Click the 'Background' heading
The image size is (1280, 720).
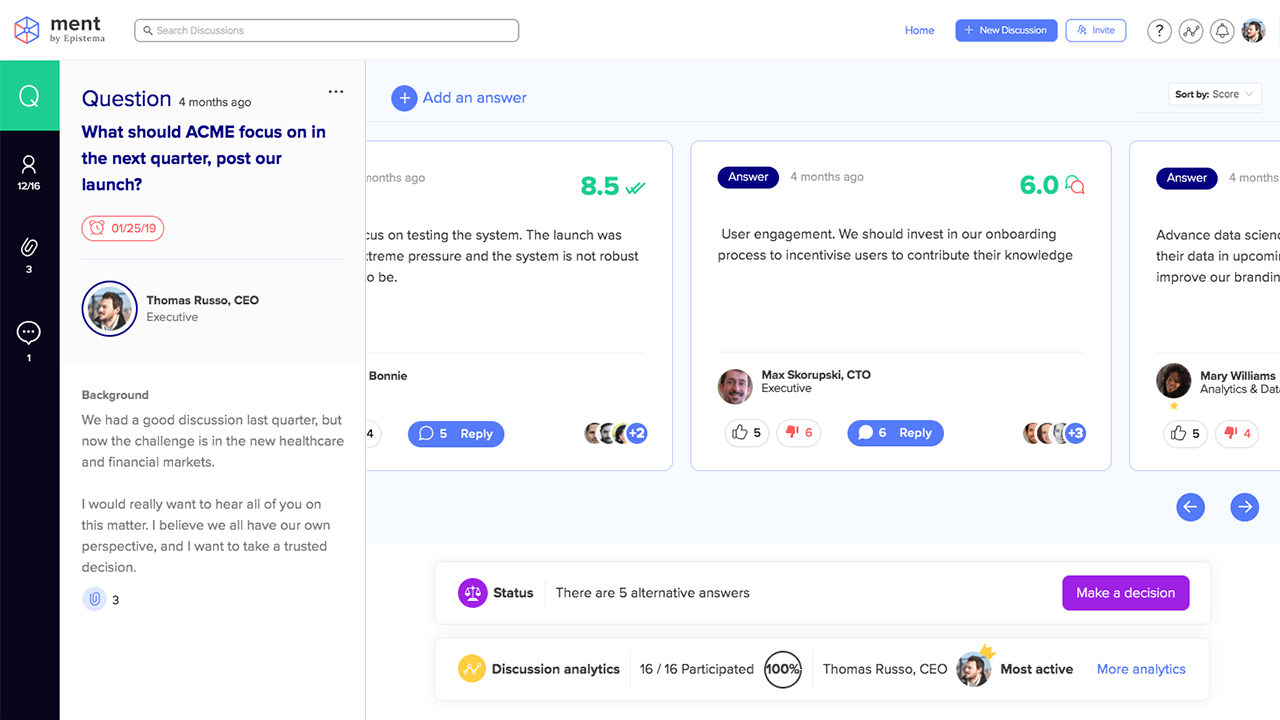click(115, 395)
